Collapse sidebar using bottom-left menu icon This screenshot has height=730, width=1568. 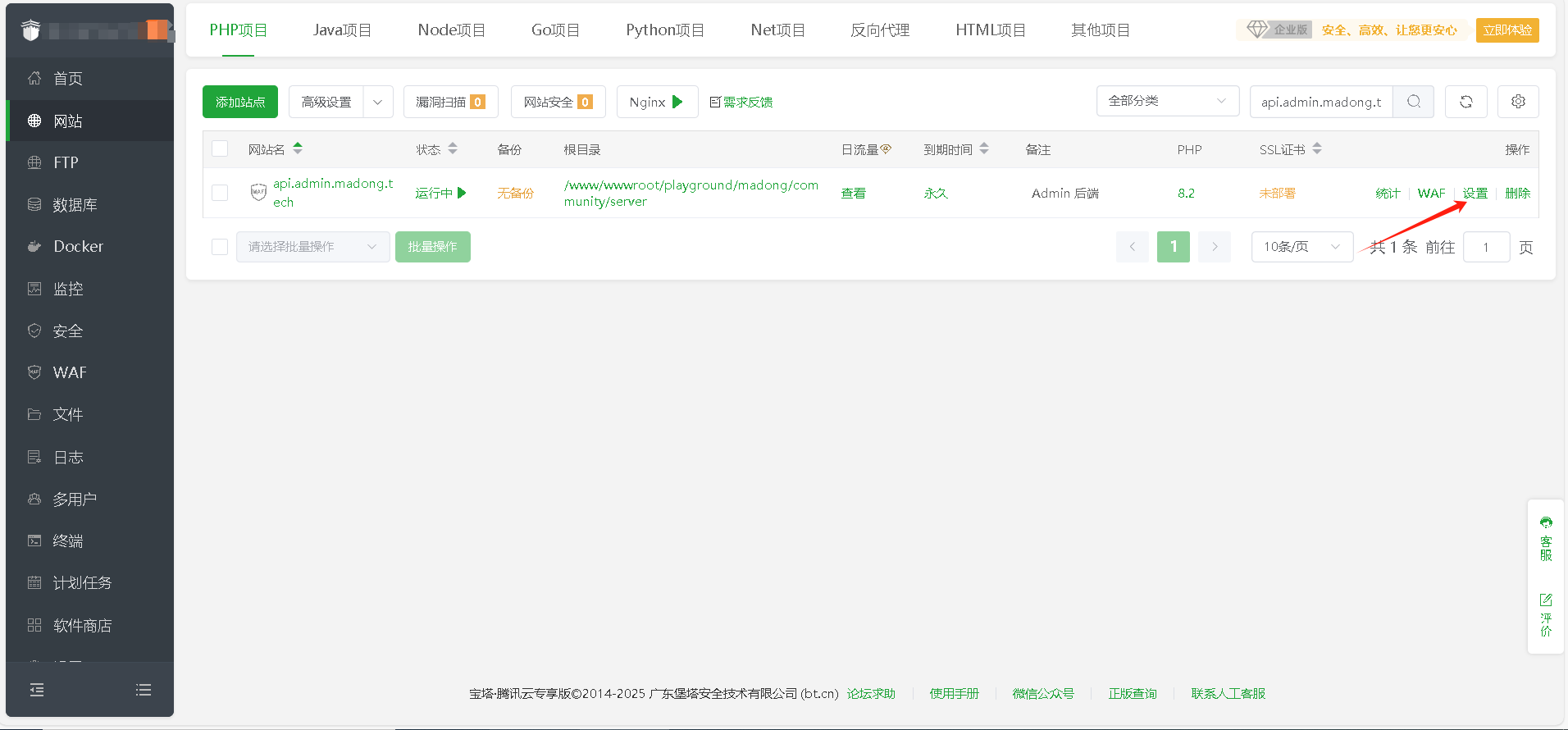click(37, 690)
